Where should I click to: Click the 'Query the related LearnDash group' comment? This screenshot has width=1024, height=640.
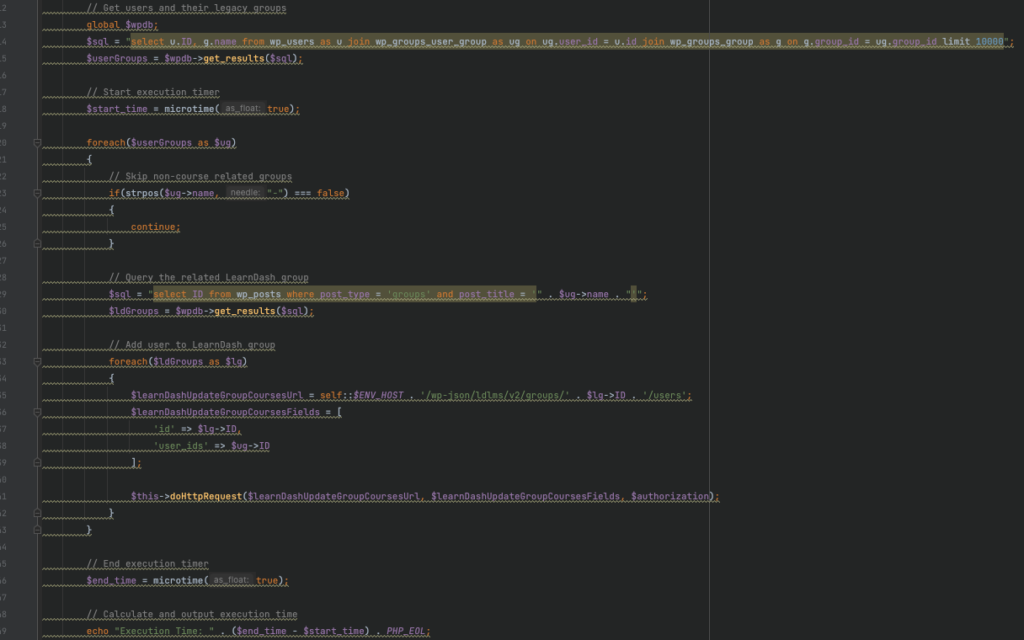[209, 278]
